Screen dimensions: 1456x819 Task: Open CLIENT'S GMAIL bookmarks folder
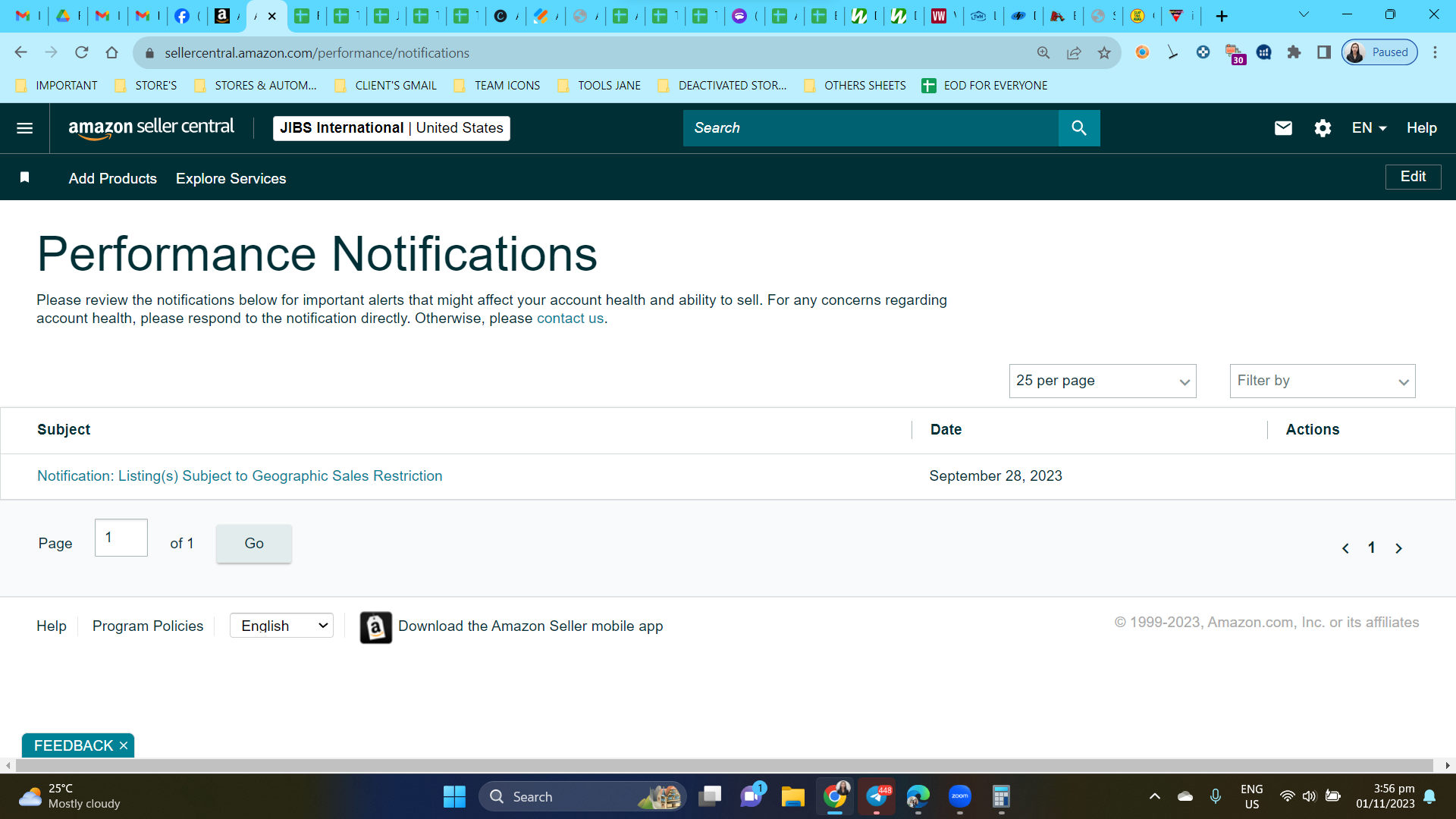pyautogui.click(x=386, y=86)
